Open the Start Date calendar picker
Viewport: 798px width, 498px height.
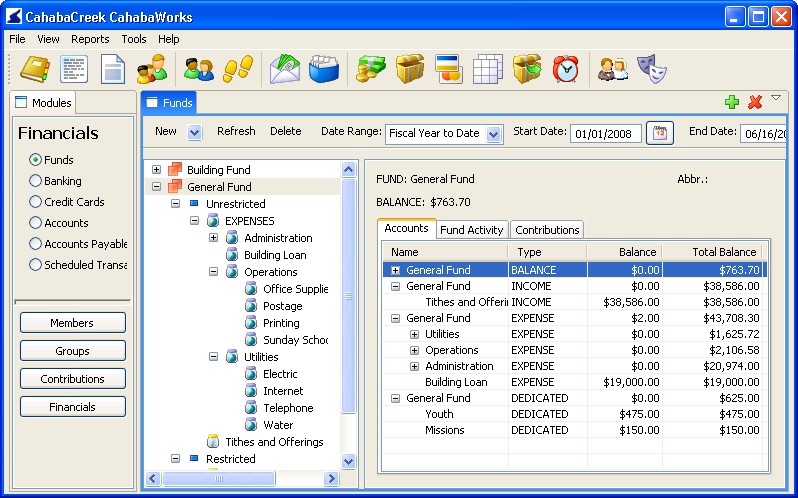coord(659,133)
